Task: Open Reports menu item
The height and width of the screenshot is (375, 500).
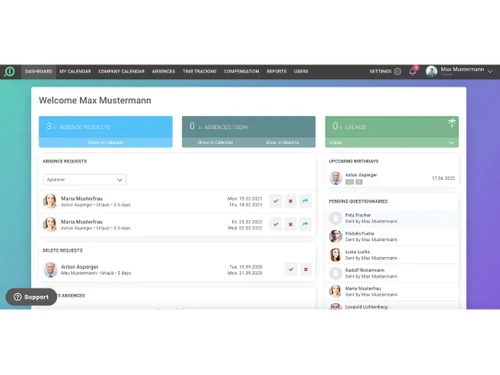Action: 276,71
